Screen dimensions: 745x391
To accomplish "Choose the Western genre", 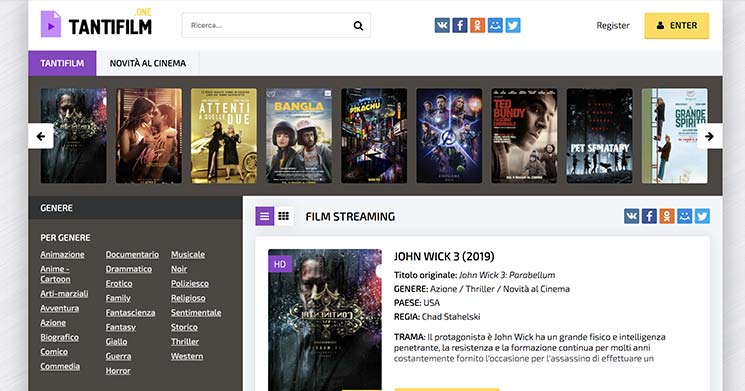I will [187, 356].
